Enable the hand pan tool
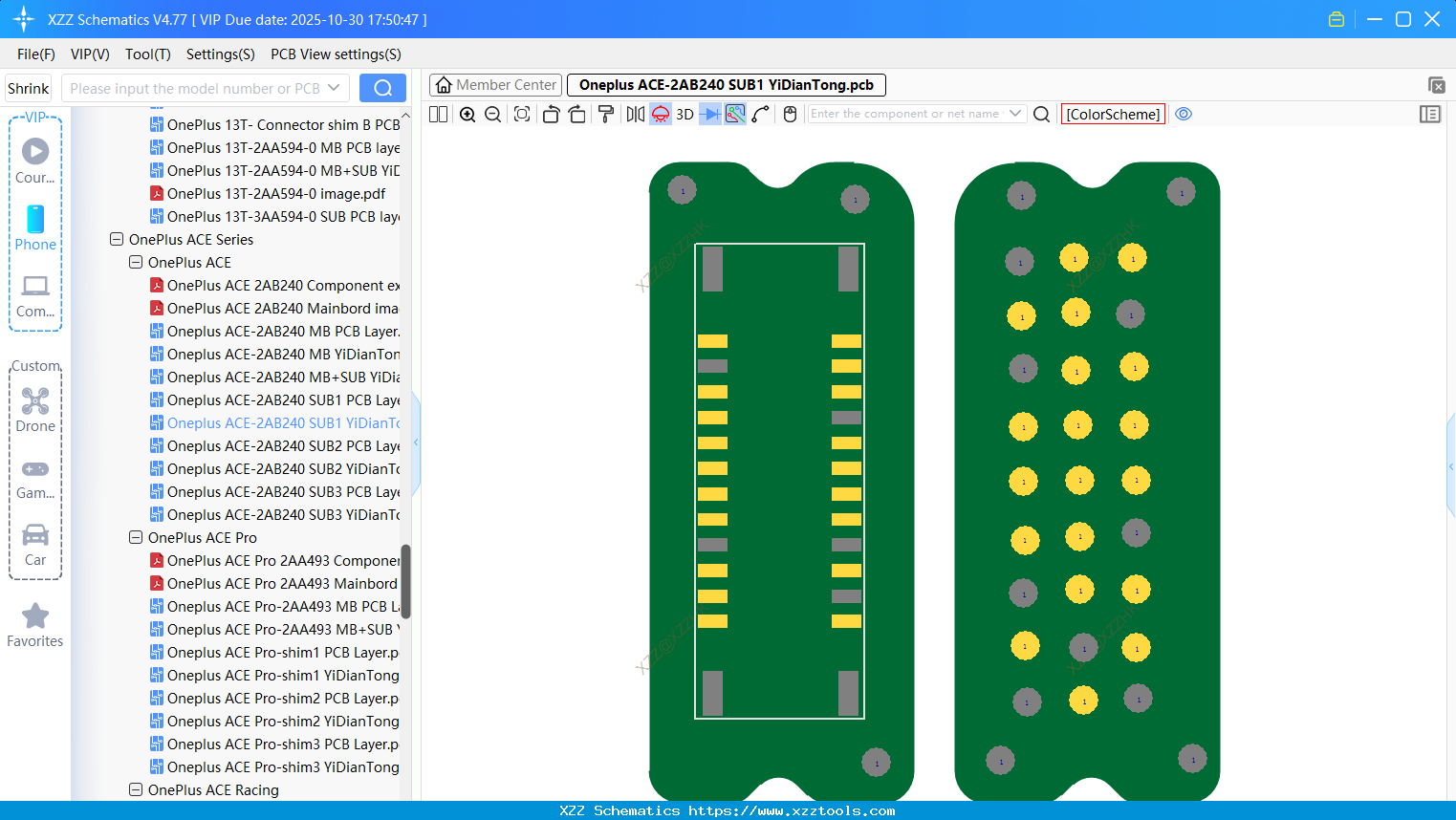 [790, 114]
